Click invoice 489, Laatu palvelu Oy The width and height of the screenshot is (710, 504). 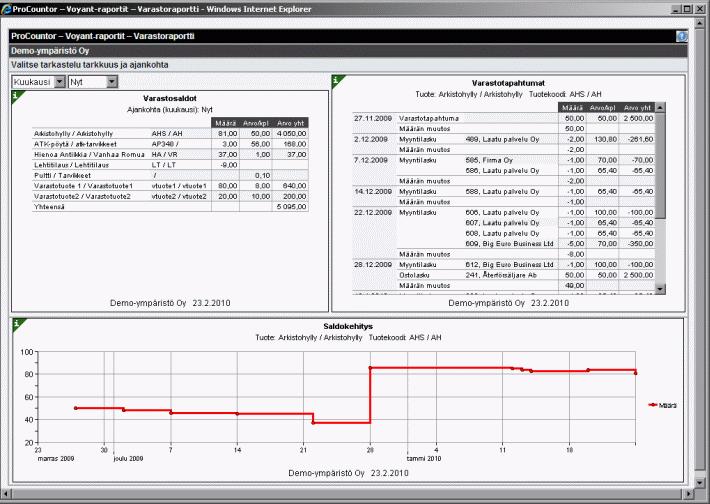(x=502, y=139)
